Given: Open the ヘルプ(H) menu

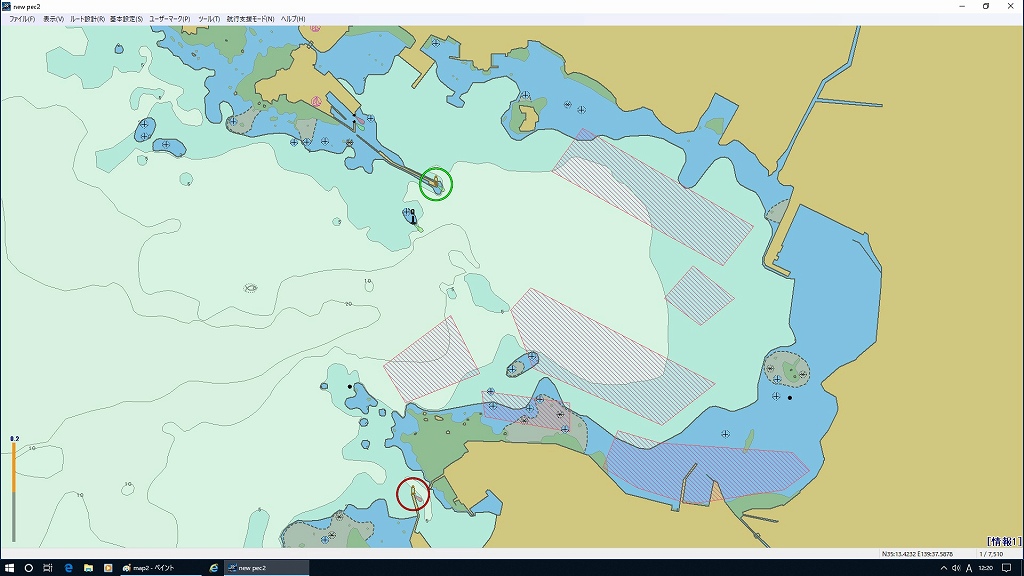Looking at the screenshot, I should click(293, 19).
